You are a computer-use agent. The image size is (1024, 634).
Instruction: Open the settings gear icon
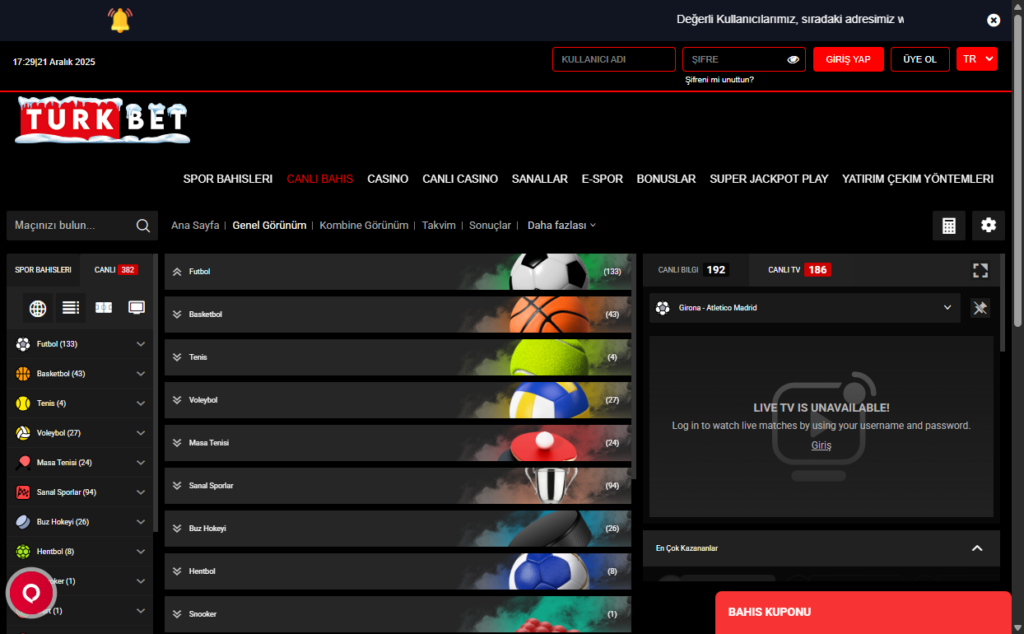tap(988, 225)
